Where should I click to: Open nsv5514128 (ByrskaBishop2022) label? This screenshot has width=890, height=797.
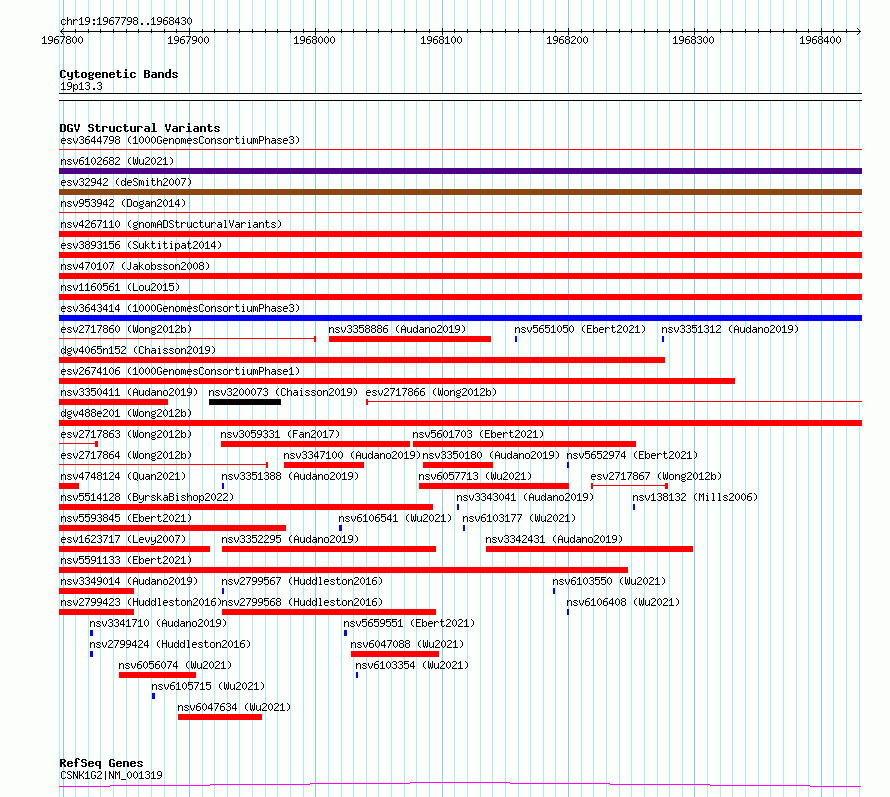147,497
